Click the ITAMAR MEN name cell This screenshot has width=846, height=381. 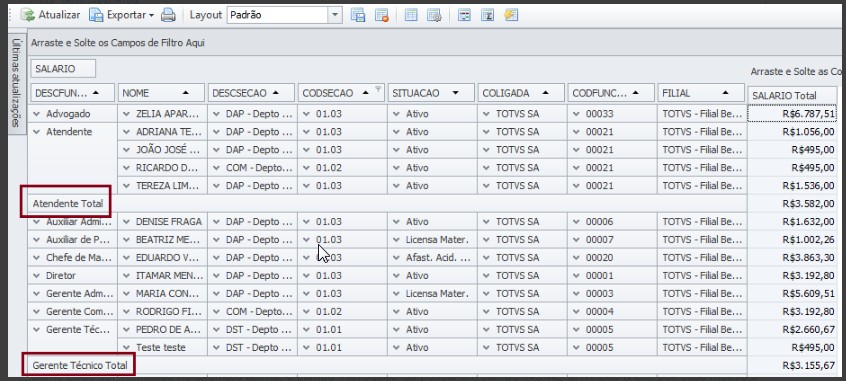coord(162,276)
